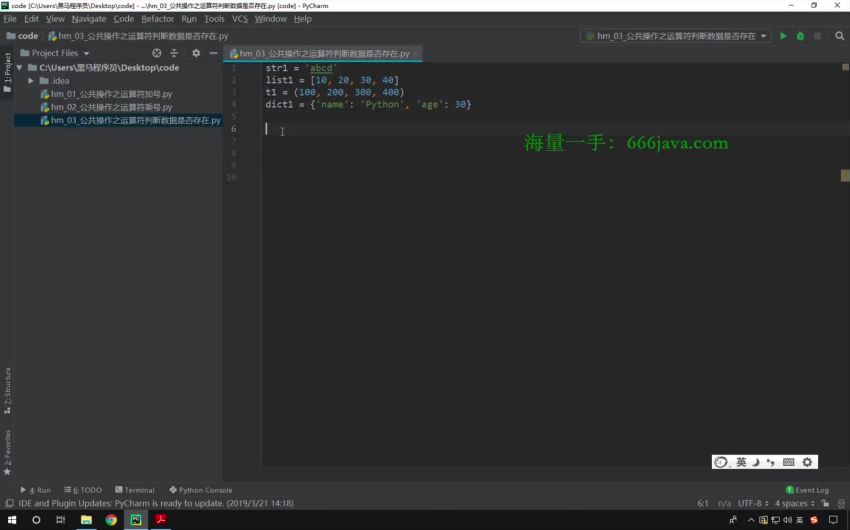Start debugging with the green bug icon
850x530 pixels.
(x=800, y=36)
